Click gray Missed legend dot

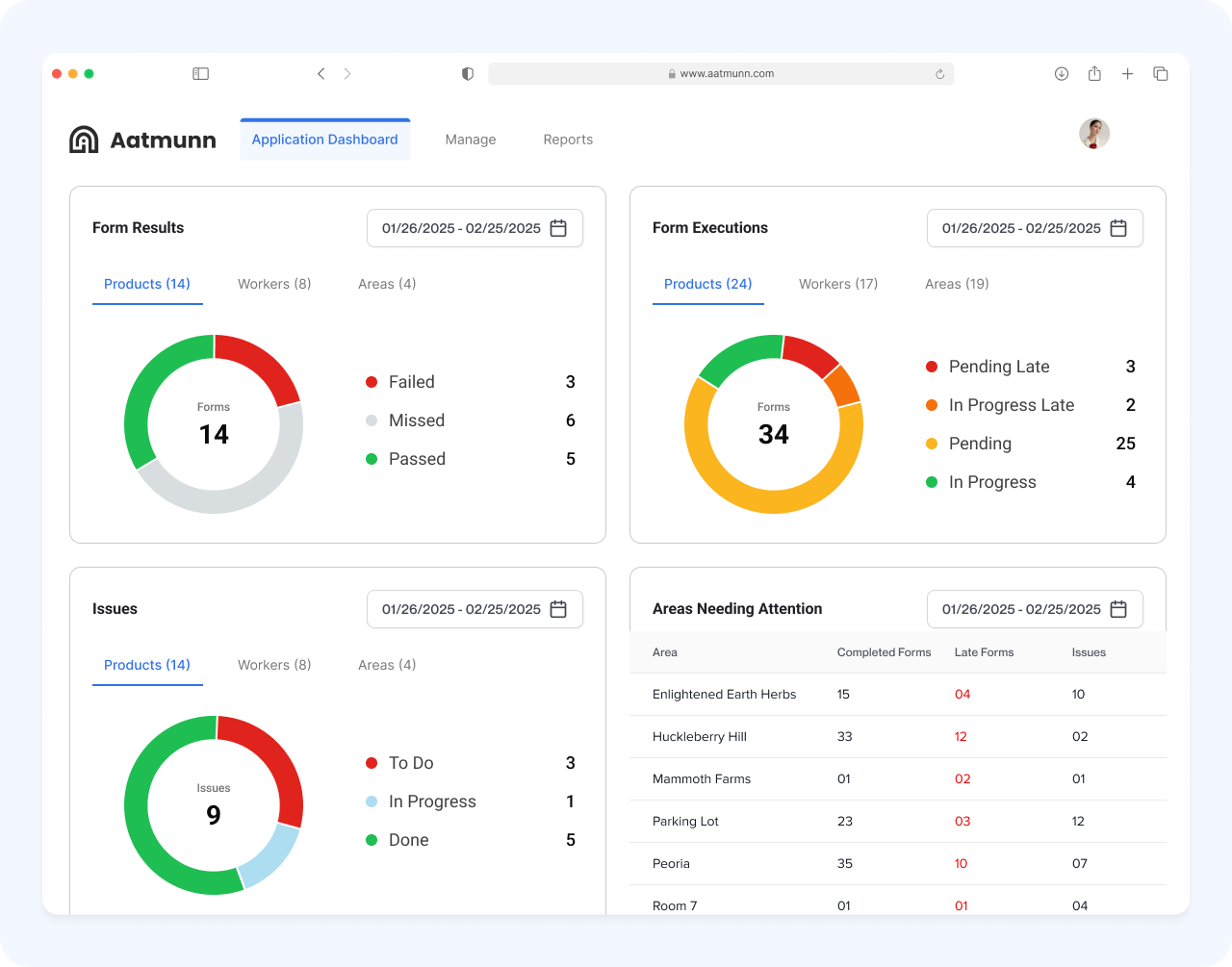(372, 420)
